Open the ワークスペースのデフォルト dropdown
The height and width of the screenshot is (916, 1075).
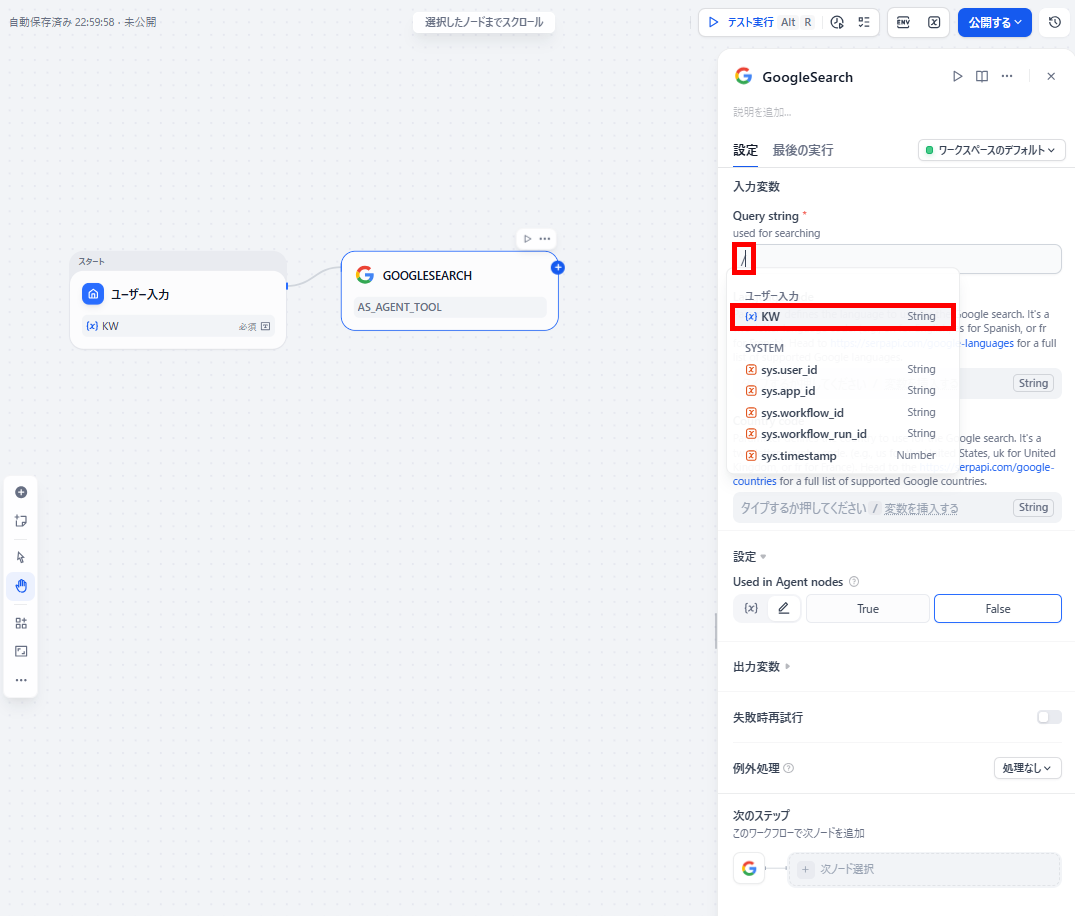pyautogui.click(x=991, y=150)
